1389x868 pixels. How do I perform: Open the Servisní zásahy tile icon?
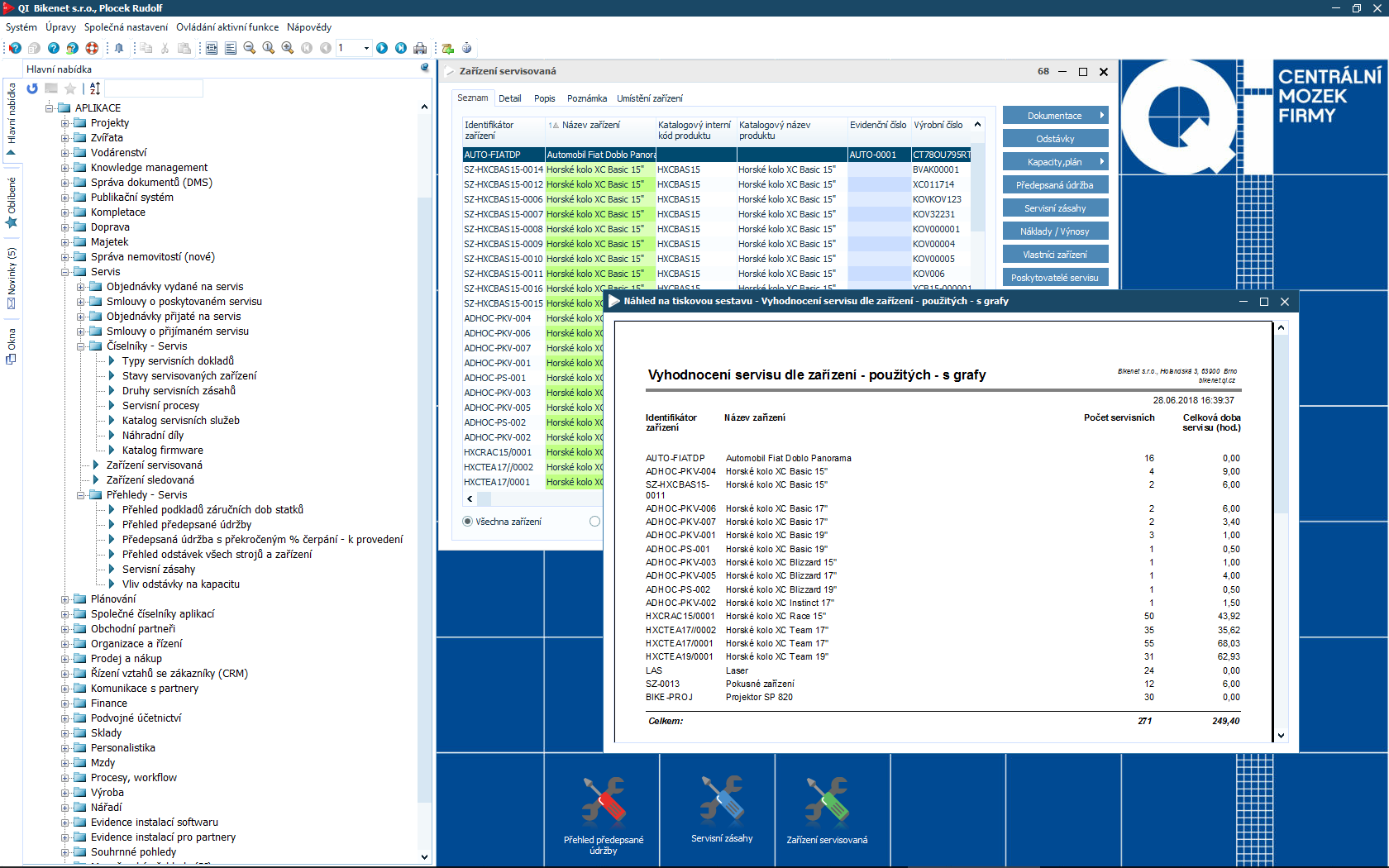(x=722, y=799)
